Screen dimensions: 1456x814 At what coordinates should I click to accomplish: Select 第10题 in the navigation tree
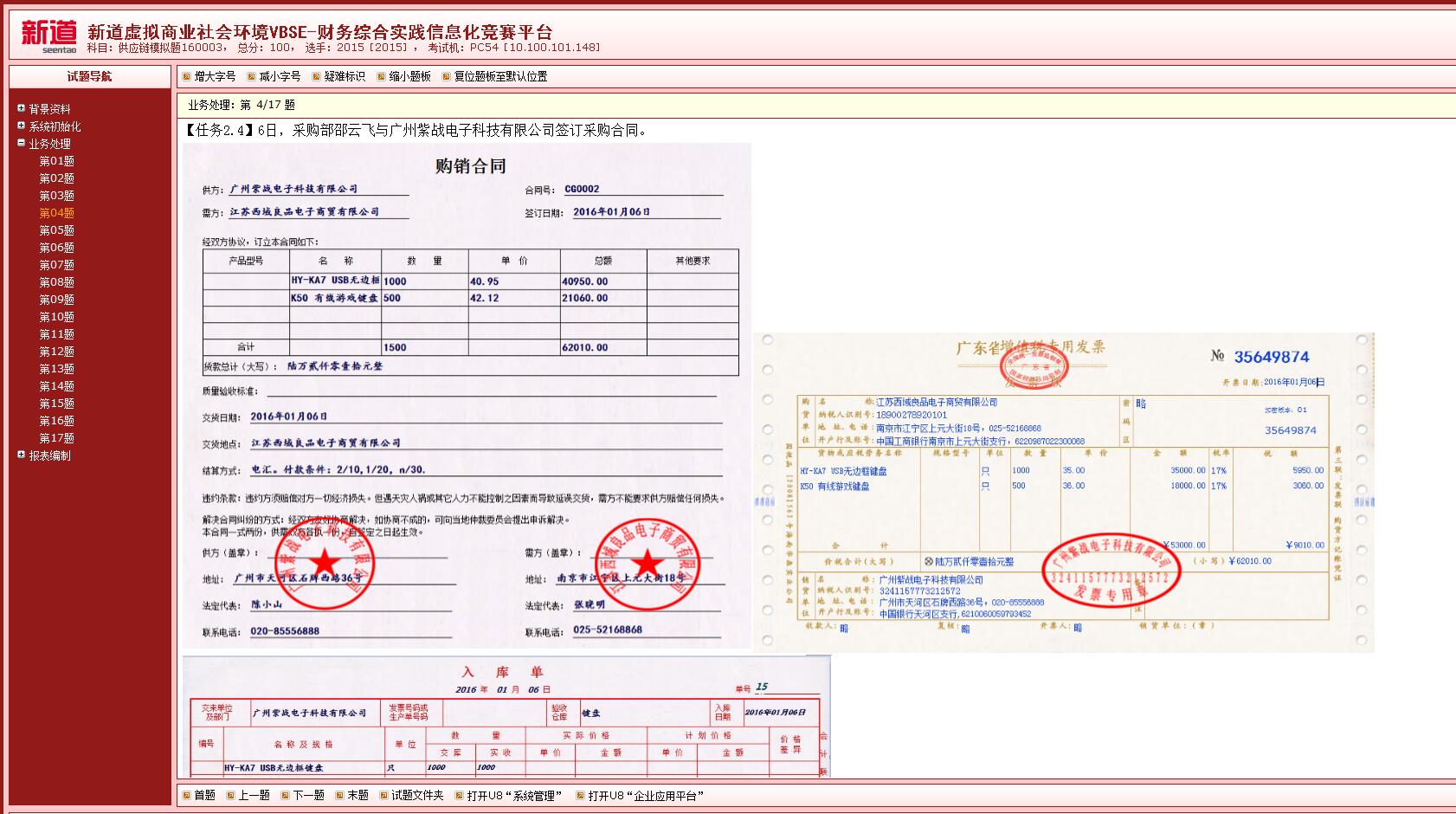(56, 317)
